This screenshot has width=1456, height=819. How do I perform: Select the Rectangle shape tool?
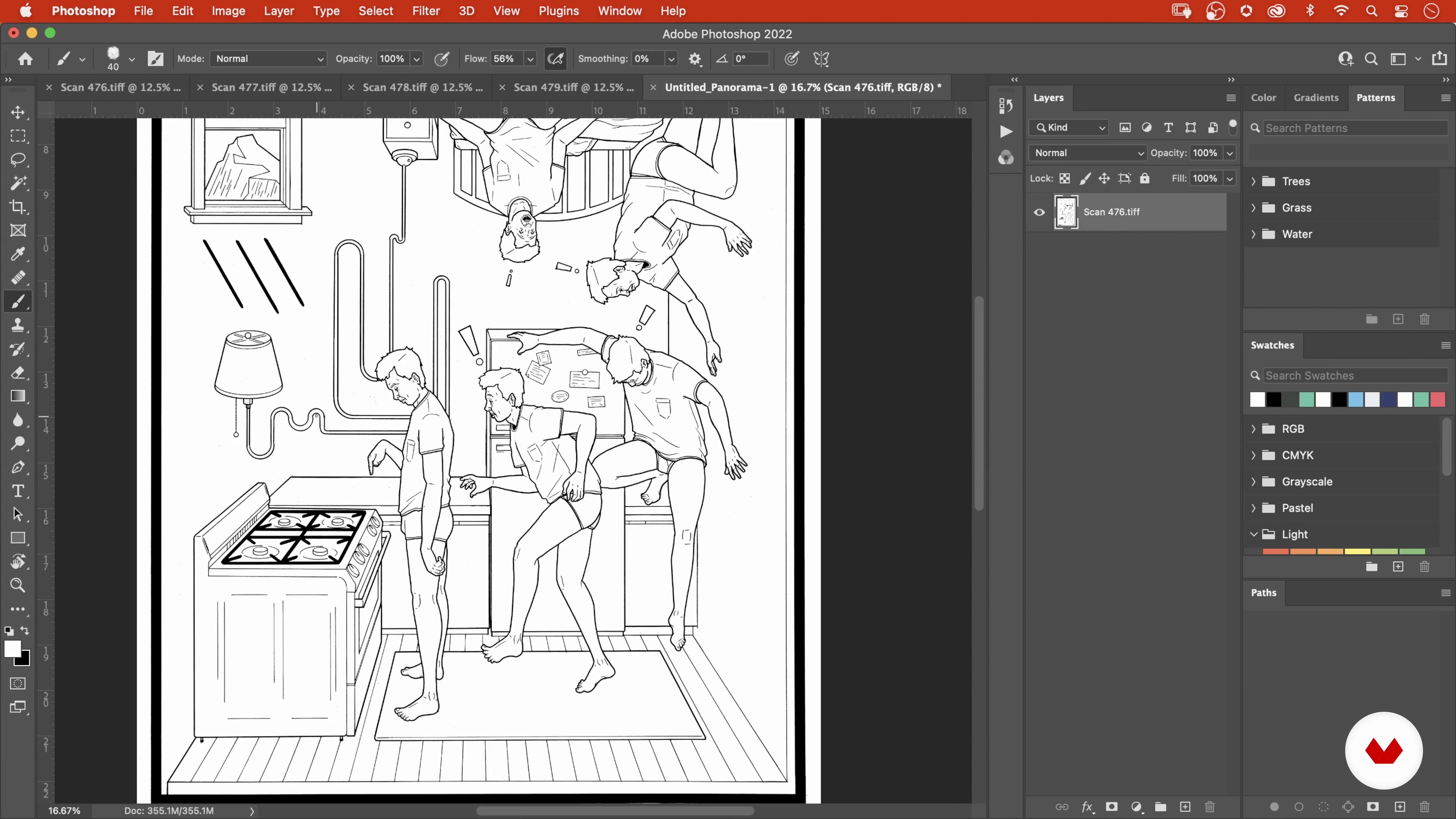coord(18,538)
